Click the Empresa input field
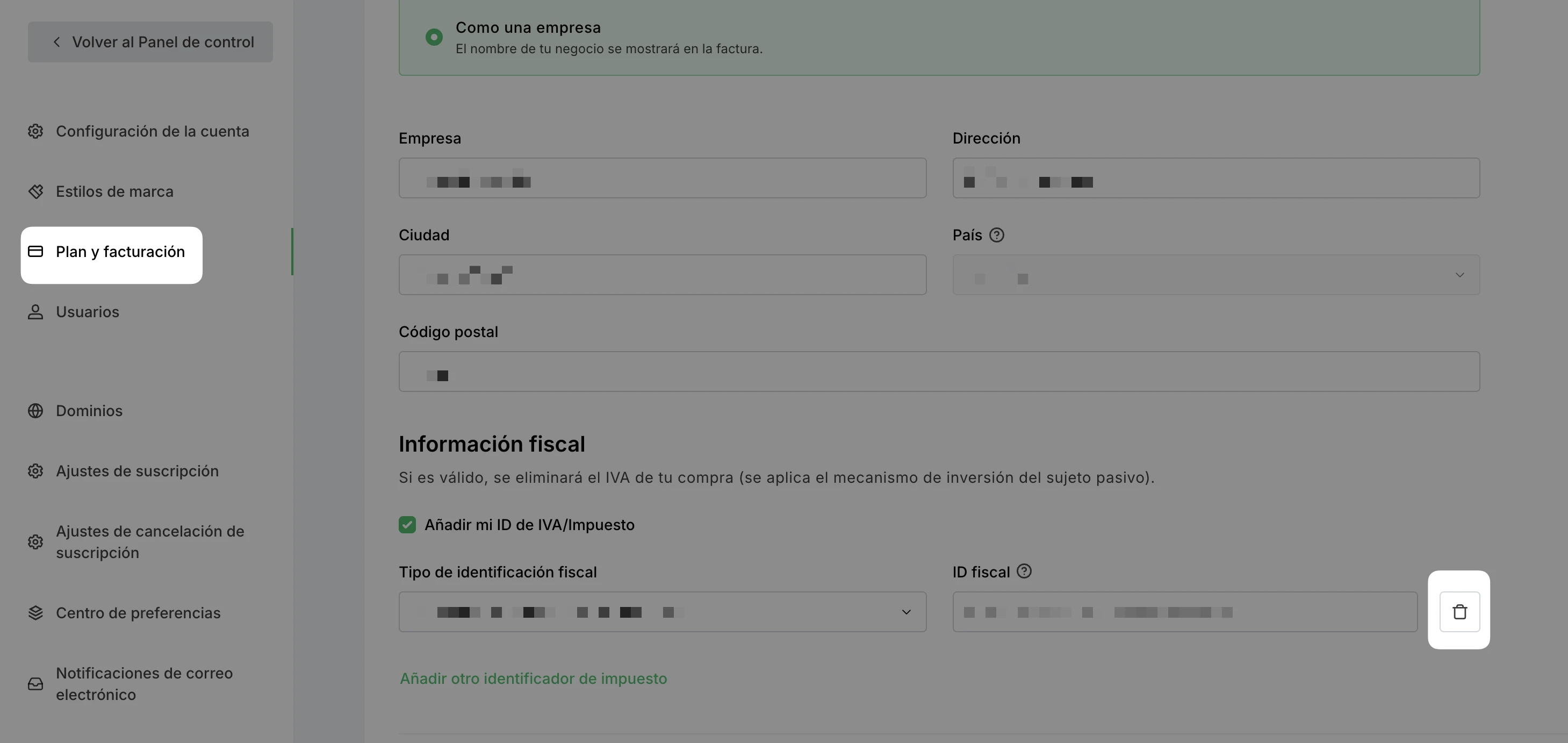 click(x=662, y=178)
